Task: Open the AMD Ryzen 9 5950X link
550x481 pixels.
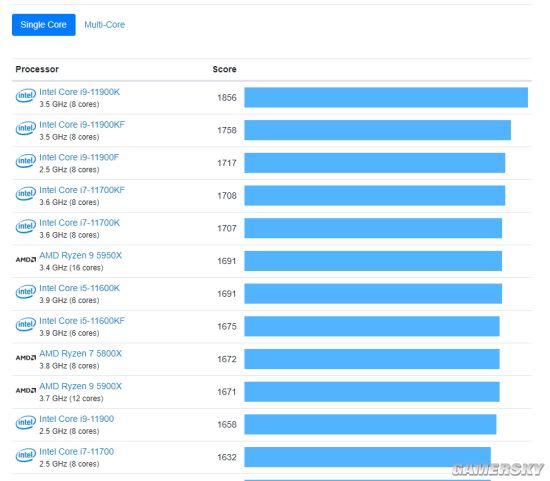Action: click(x=81, y=255)
